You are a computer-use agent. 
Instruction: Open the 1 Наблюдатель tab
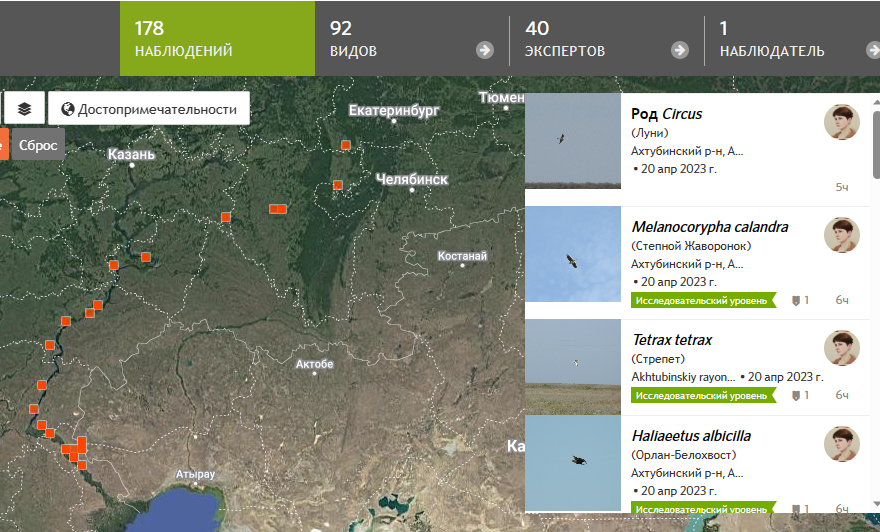792,39
